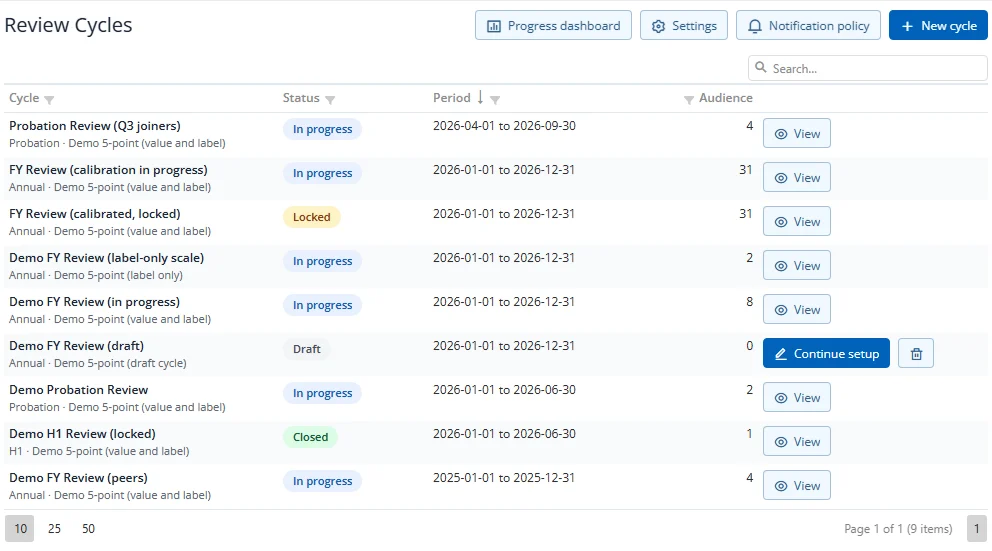View Probation Review (Q3 joiners) cycle

pos(797,133)
